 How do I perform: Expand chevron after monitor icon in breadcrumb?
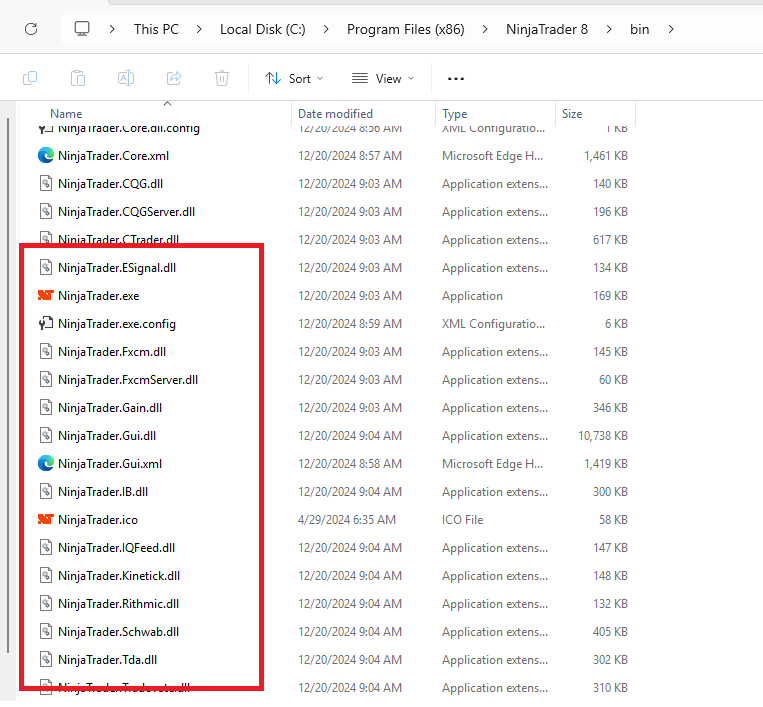click(112, 29)
